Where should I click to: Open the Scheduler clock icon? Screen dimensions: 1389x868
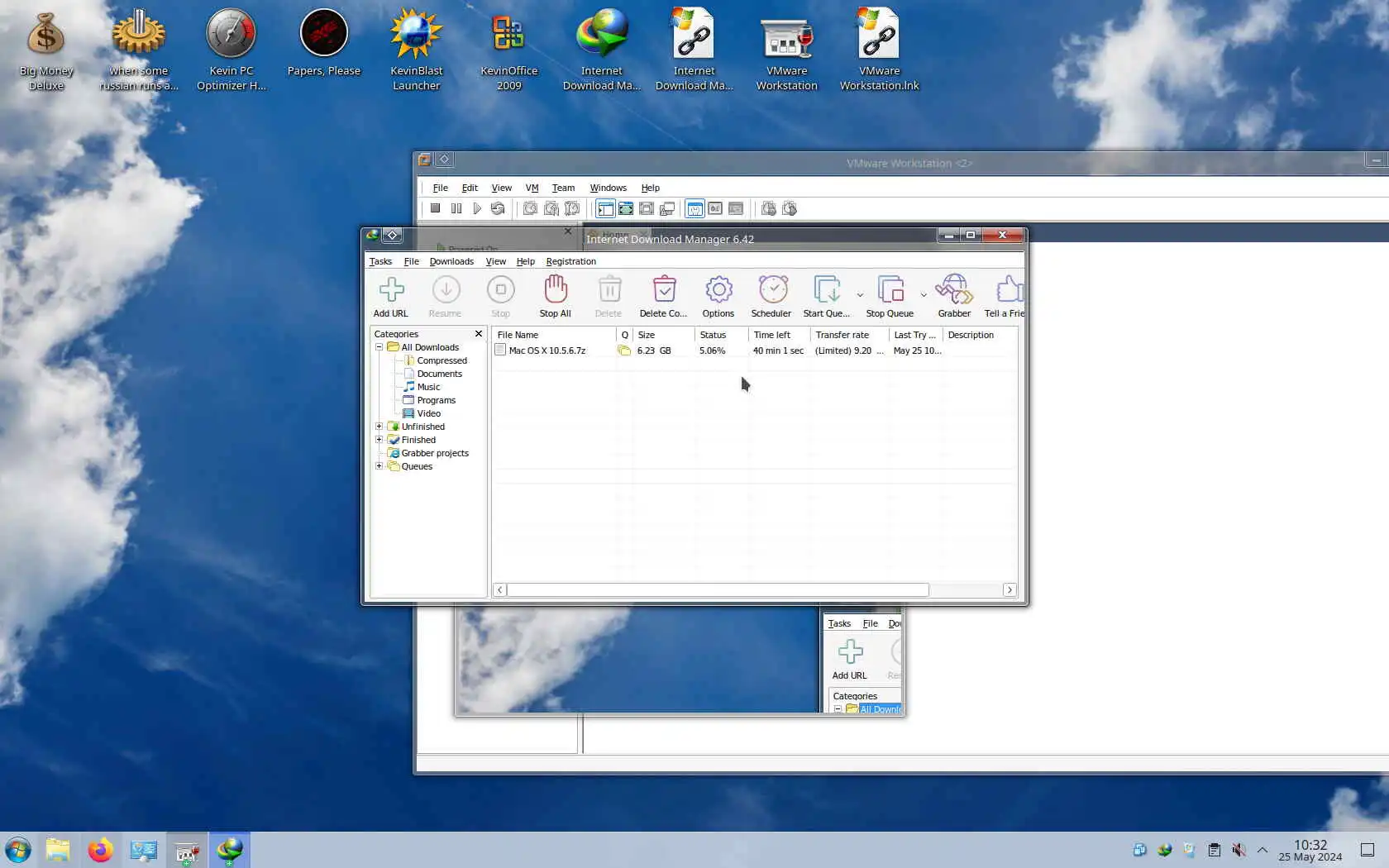(773, 290)
